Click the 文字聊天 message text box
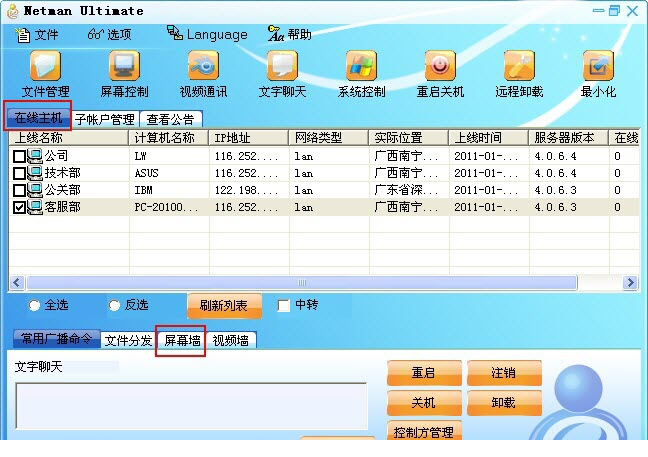This screenshot has width=648, height=457. point(191,406)
